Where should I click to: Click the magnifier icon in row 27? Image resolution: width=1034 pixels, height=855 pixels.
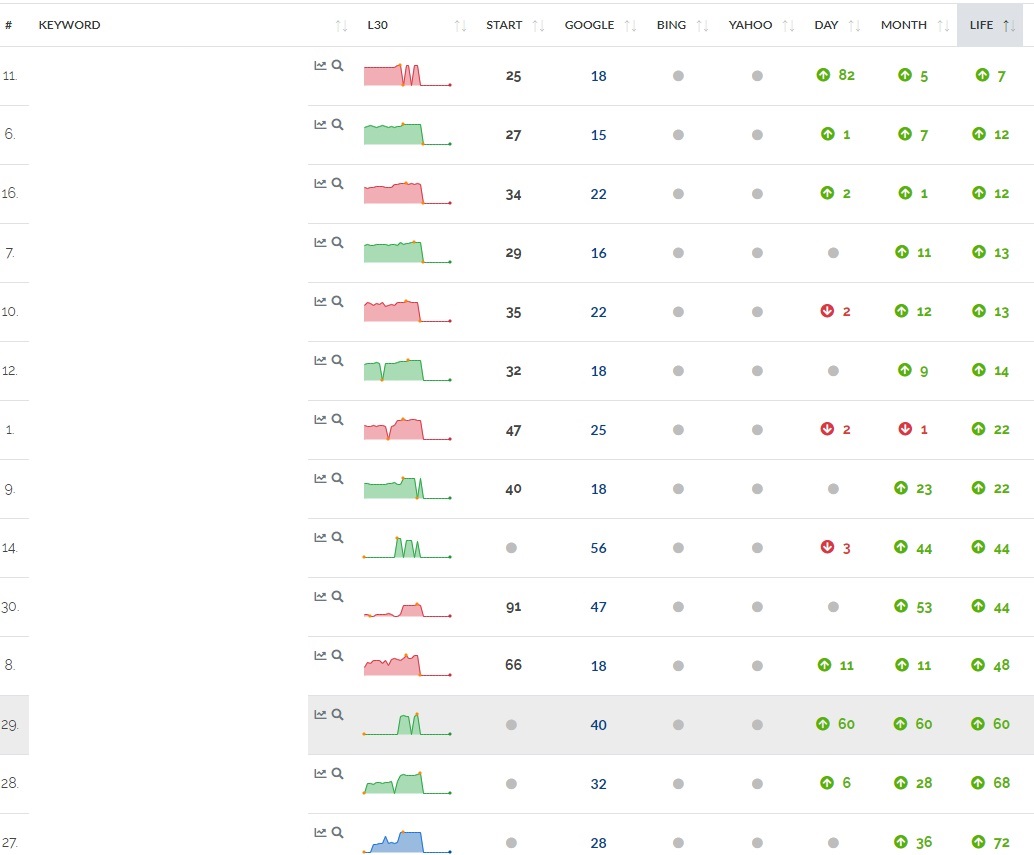[338, 832]
